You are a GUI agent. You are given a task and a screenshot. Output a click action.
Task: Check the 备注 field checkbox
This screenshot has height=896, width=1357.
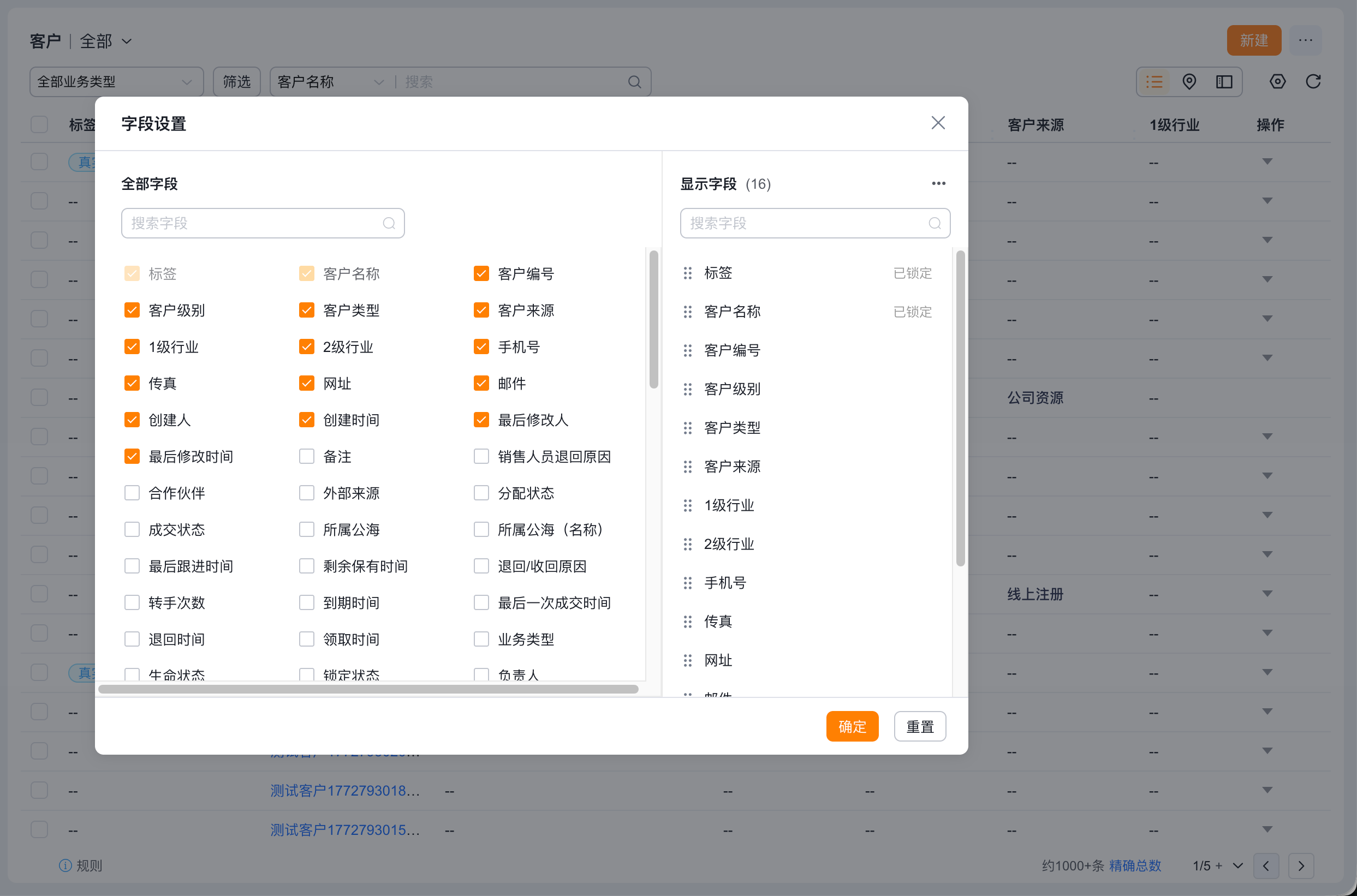click(x=307, y=457)
